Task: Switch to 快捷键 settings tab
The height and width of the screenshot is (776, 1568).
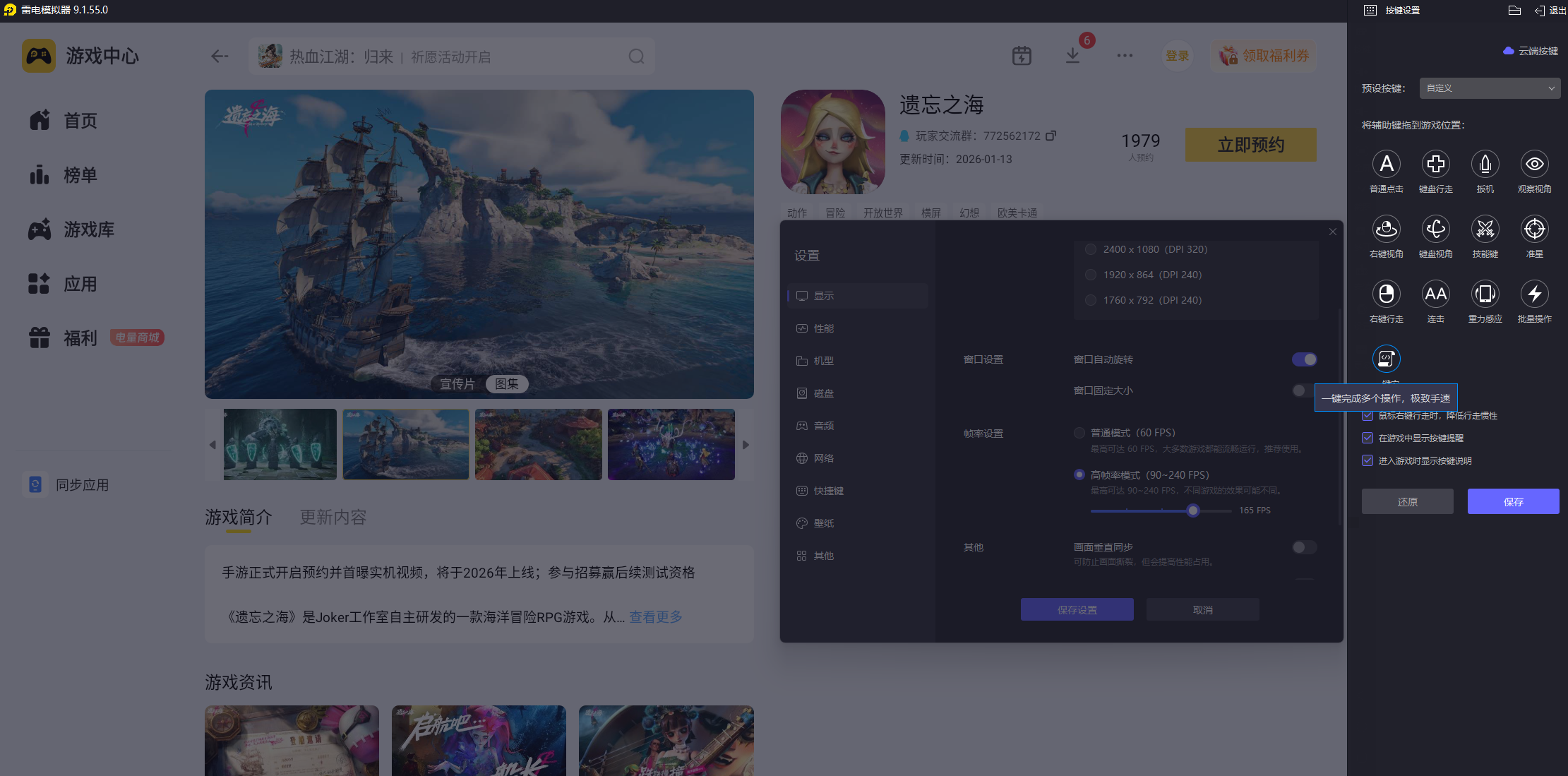Action: [828, 491]
